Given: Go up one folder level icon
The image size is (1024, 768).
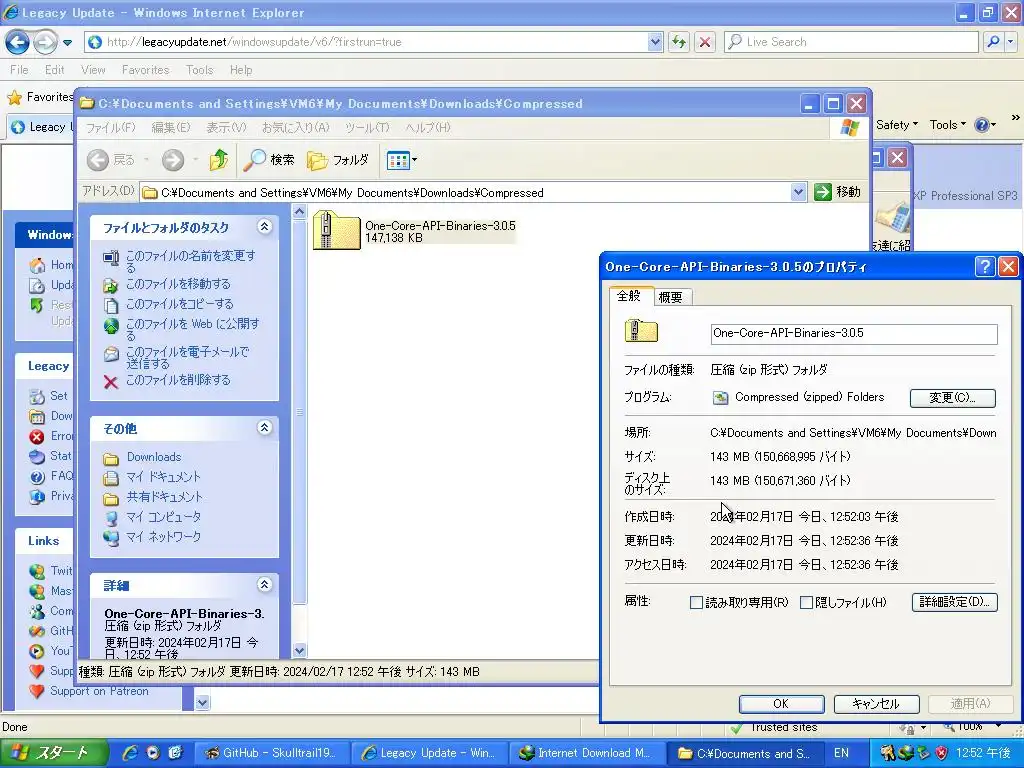Looking at the screenshot, I should point(219,160).
